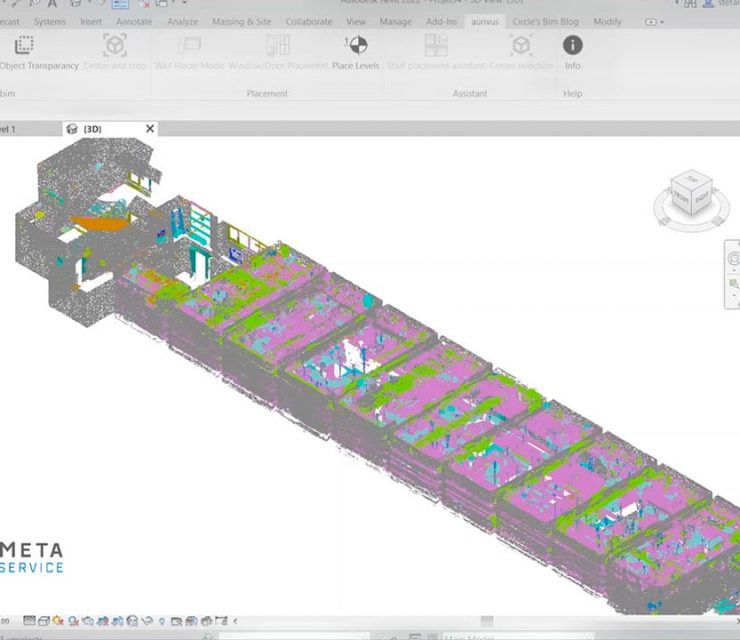Click the FRONT face of the ViewCube
The height and width of the screenshot is (640, 740).
point(681,198)
